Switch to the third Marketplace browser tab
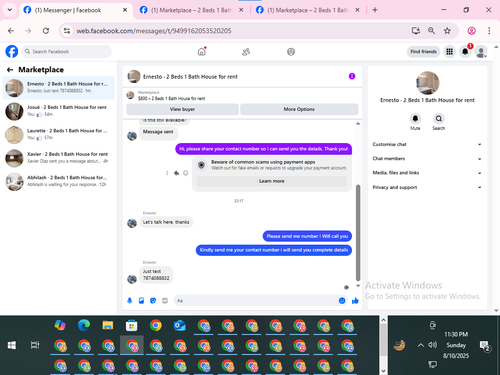Viewport: 500px width, 375px height. (x=307, y=10)
